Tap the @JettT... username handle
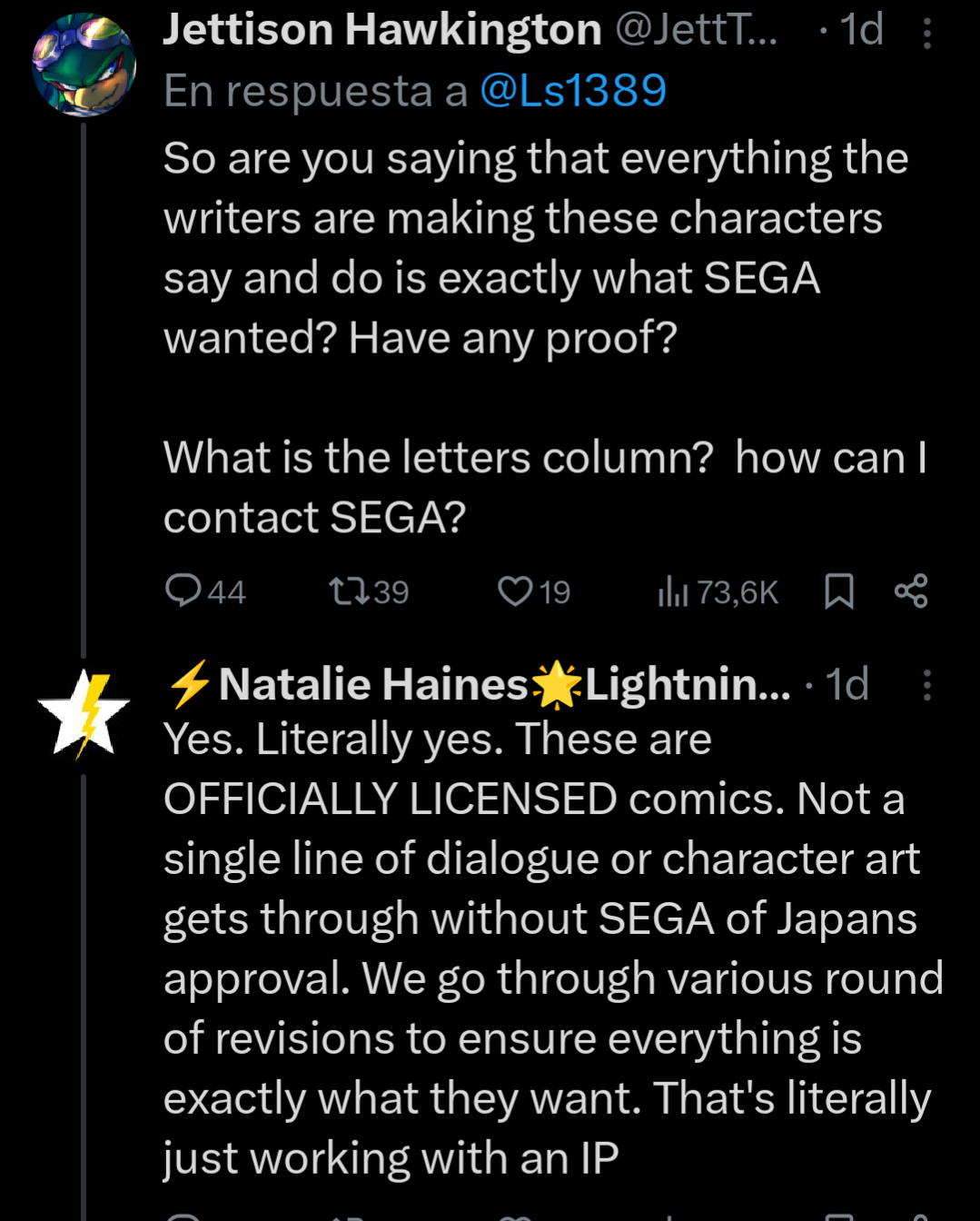Viewport: 980px width, 1221px height. coord(696,30)
